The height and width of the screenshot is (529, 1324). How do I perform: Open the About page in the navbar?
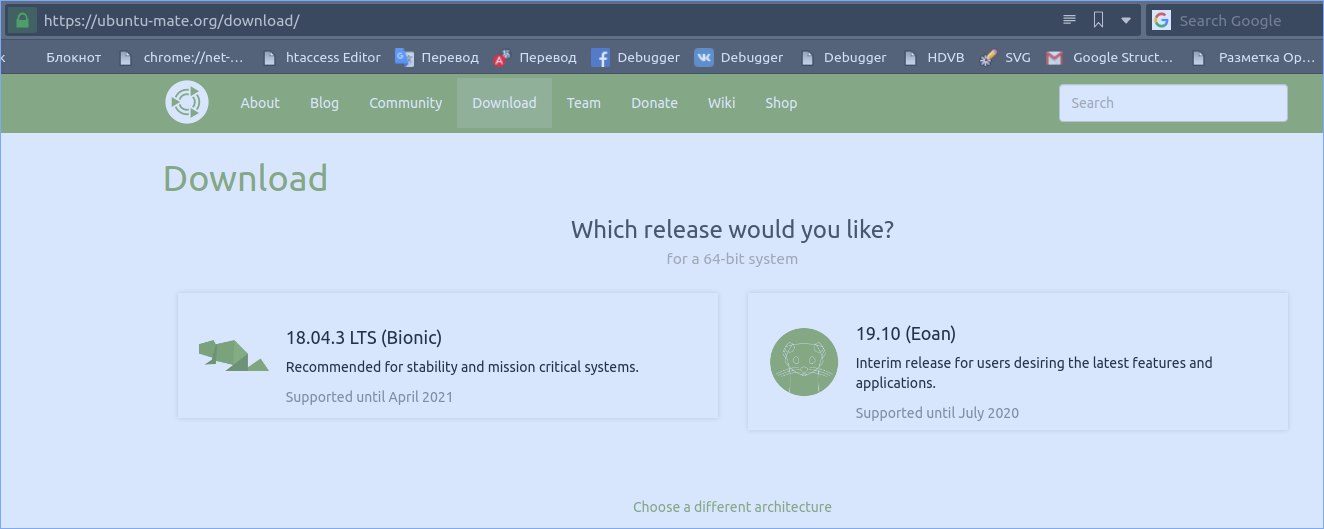[x=260, y=103]
